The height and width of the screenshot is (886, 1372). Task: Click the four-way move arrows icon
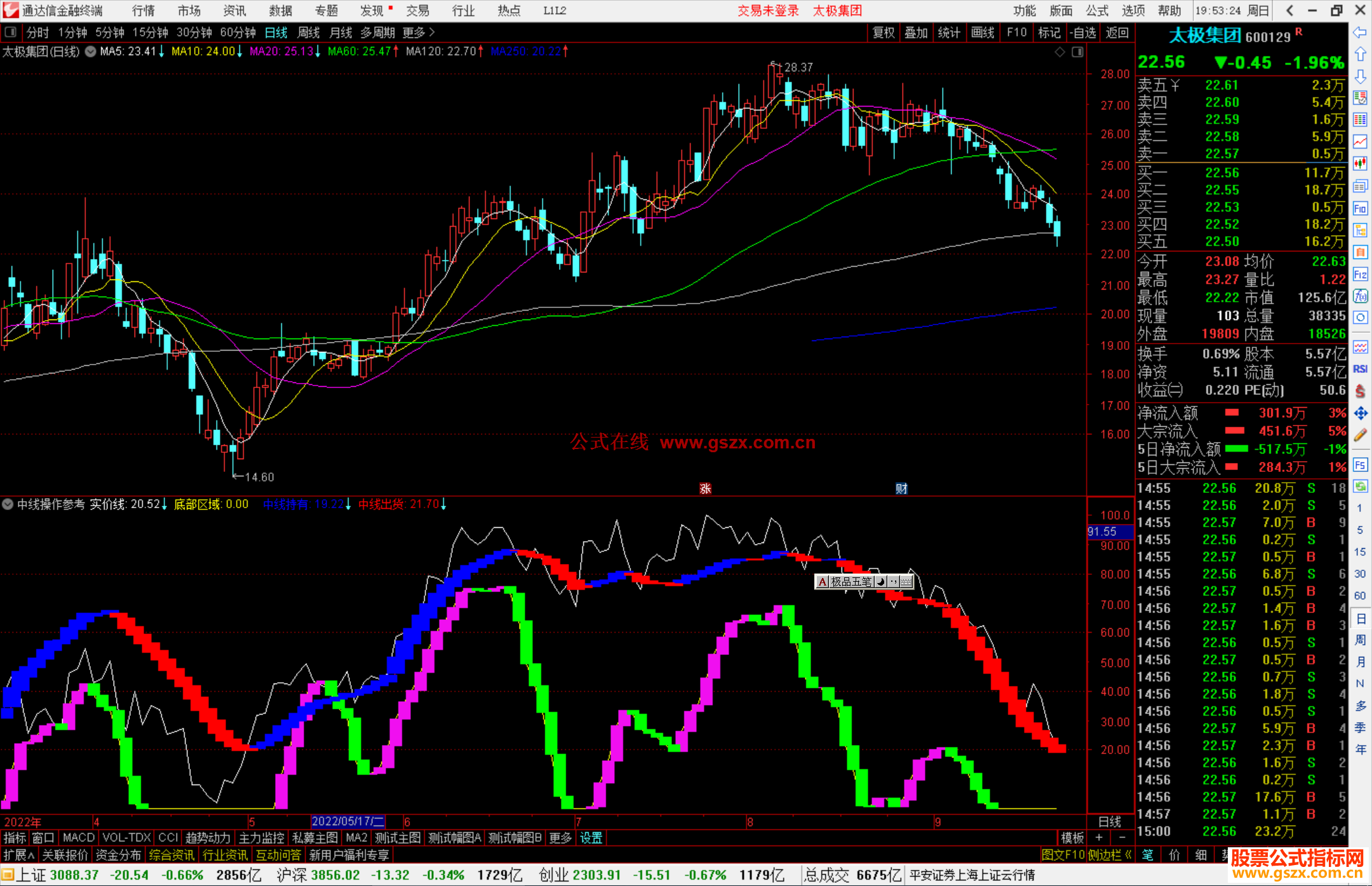1360,413
